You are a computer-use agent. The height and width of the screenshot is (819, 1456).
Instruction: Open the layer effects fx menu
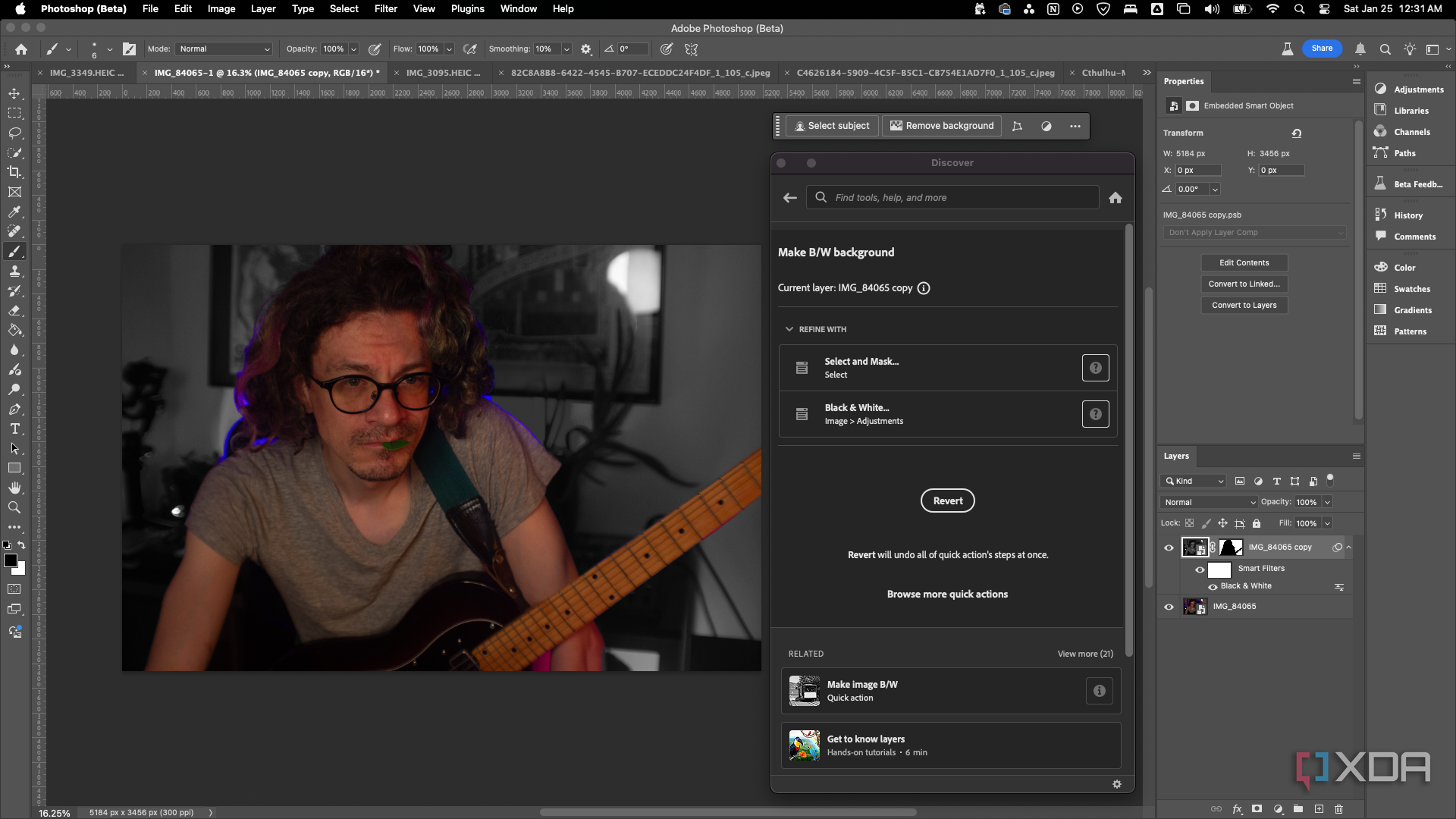coord(1237,809)
